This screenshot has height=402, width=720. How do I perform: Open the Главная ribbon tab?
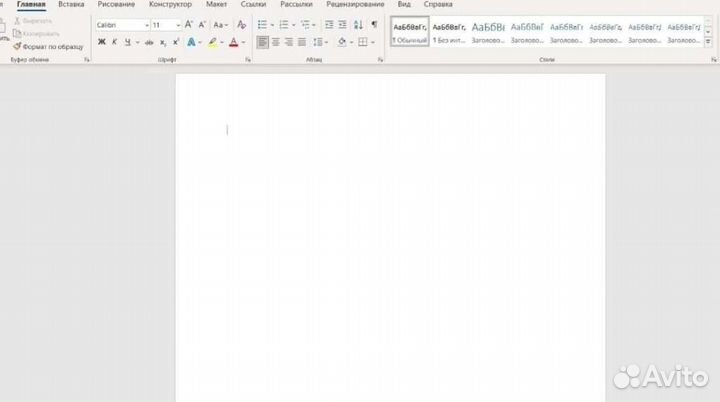[x=31, y=5]
